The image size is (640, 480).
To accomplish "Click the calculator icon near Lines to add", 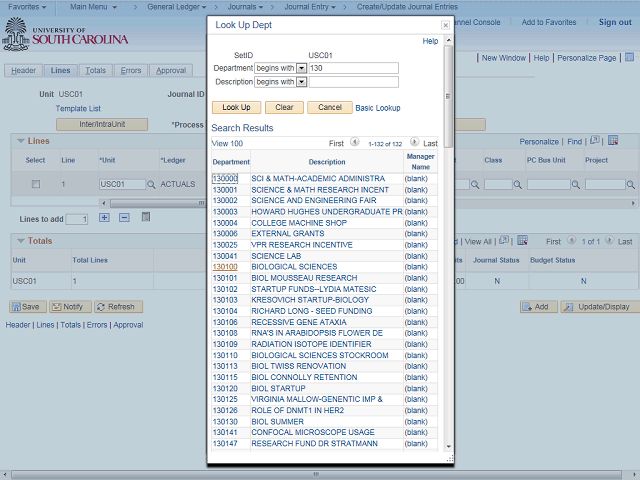I will (146, 217).
